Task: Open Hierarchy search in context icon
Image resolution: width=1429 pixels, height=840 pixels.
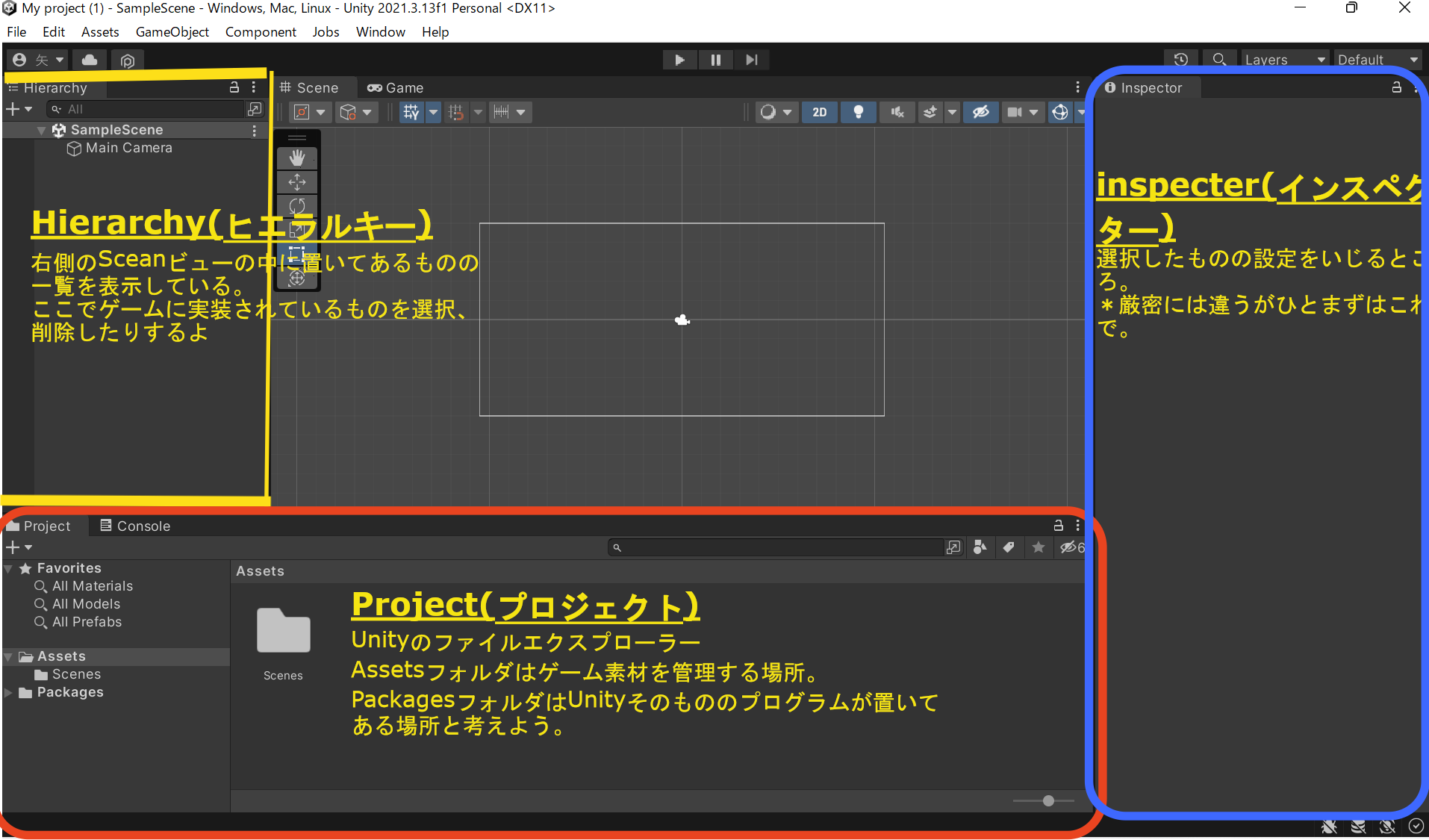Action: 255,109
